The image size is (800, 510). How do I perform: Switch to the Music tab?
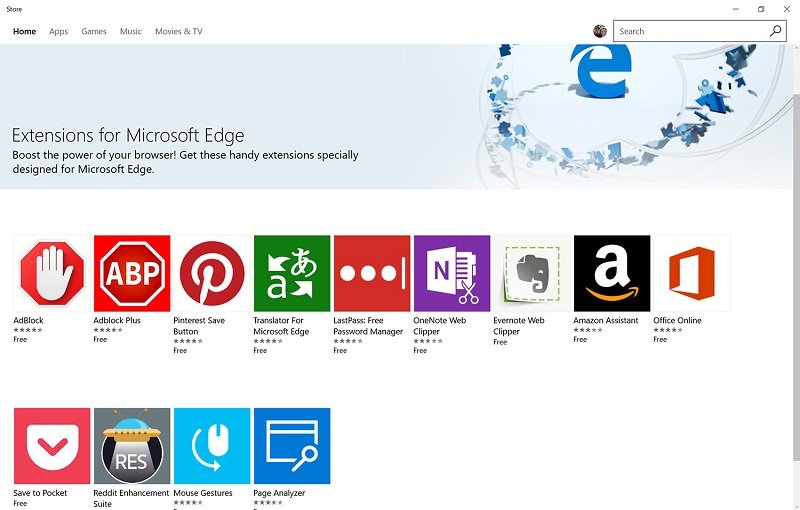click(x=131, y=31)
